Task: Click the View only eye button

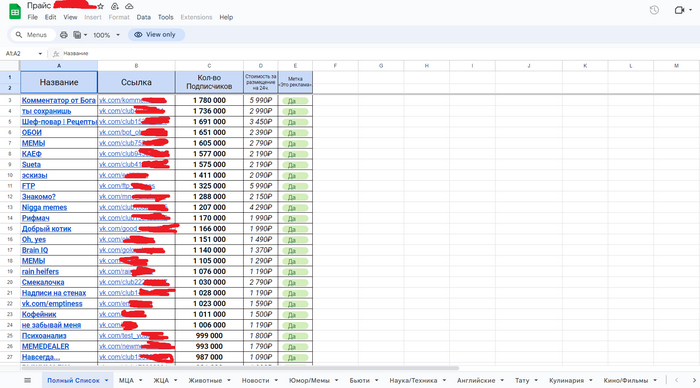Action: click(x=156, y=35)
